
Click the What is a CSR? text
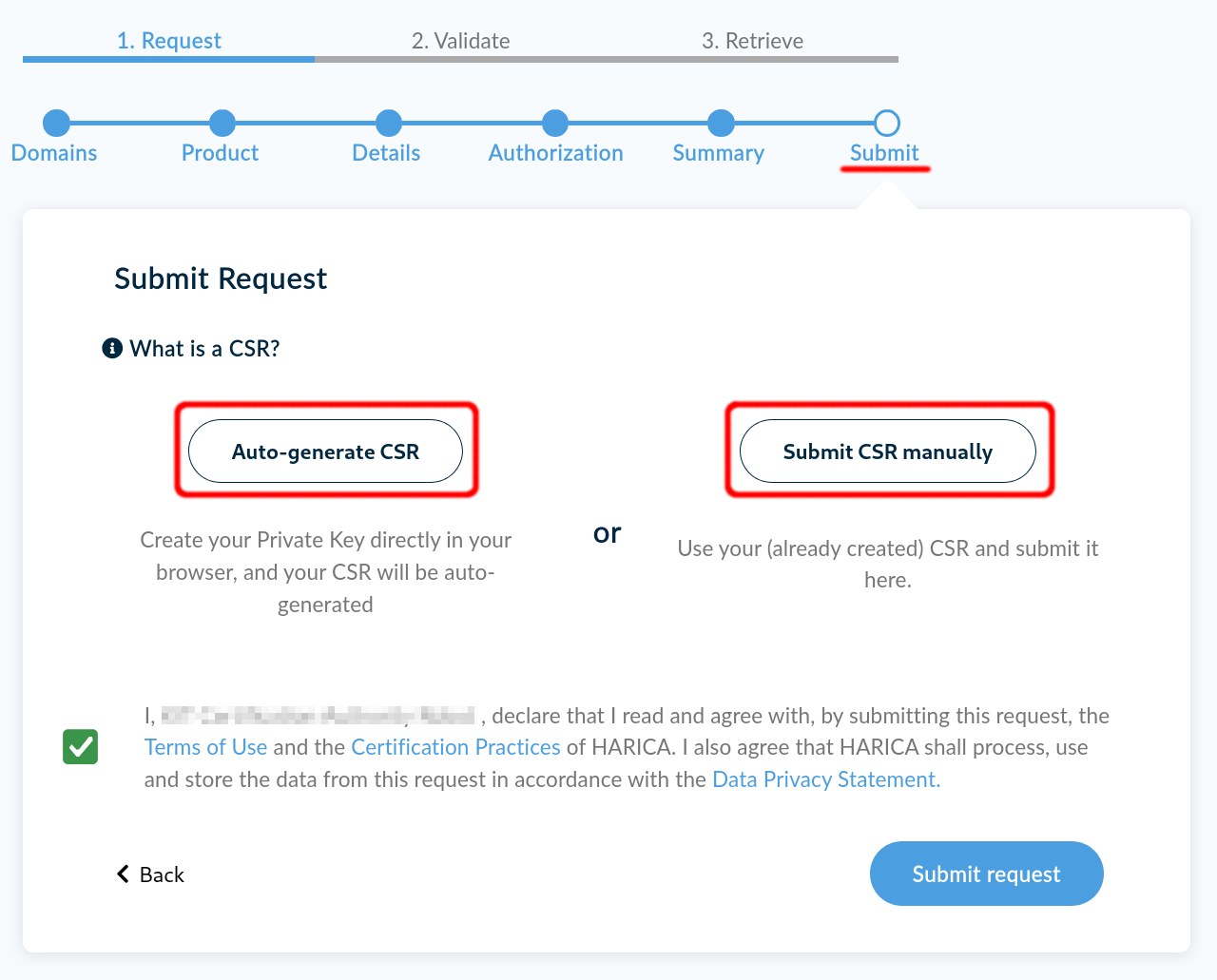pos(204,349)
